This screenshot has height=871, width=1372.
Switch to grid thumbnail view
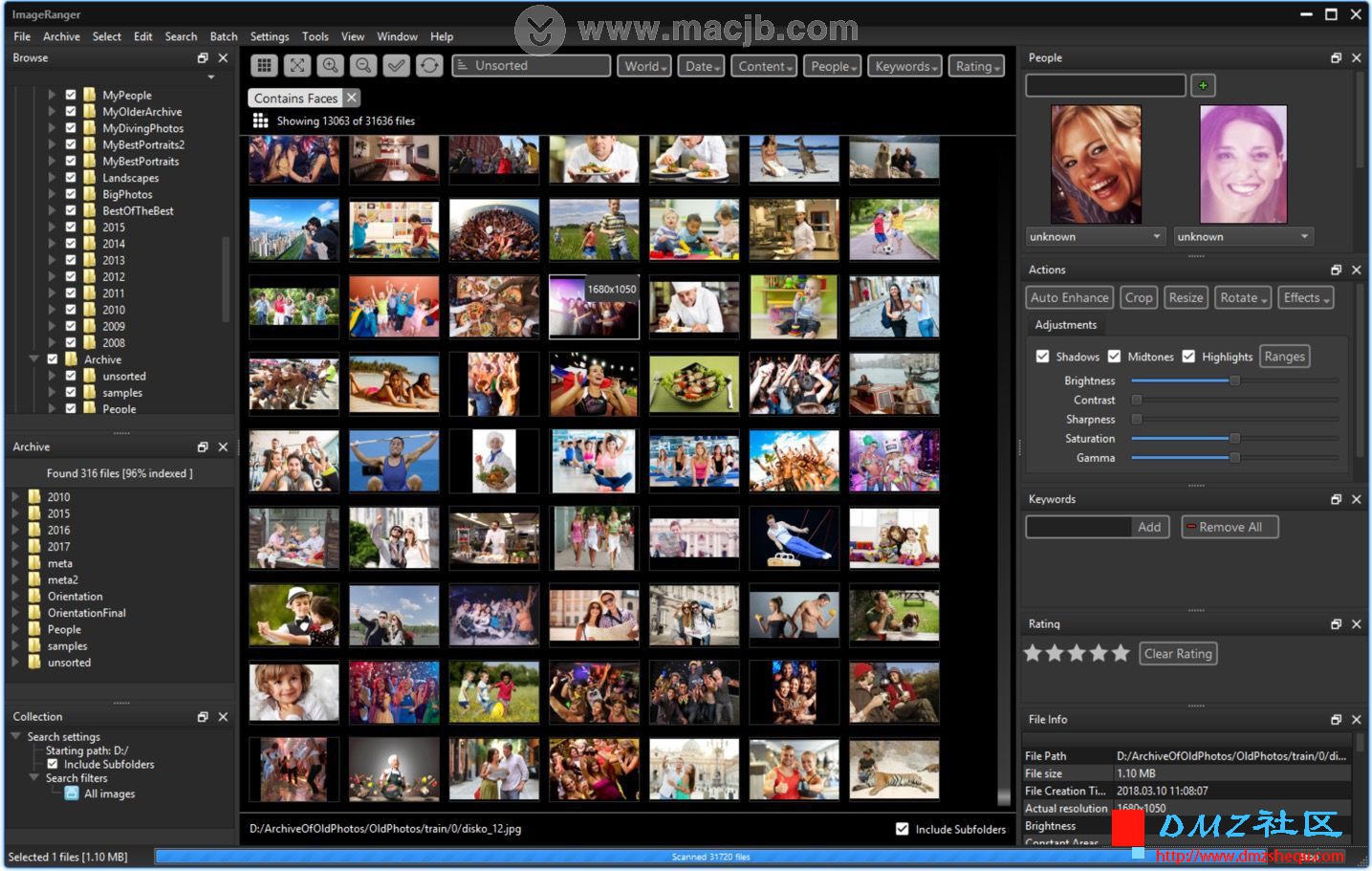(x=265, y=65)
